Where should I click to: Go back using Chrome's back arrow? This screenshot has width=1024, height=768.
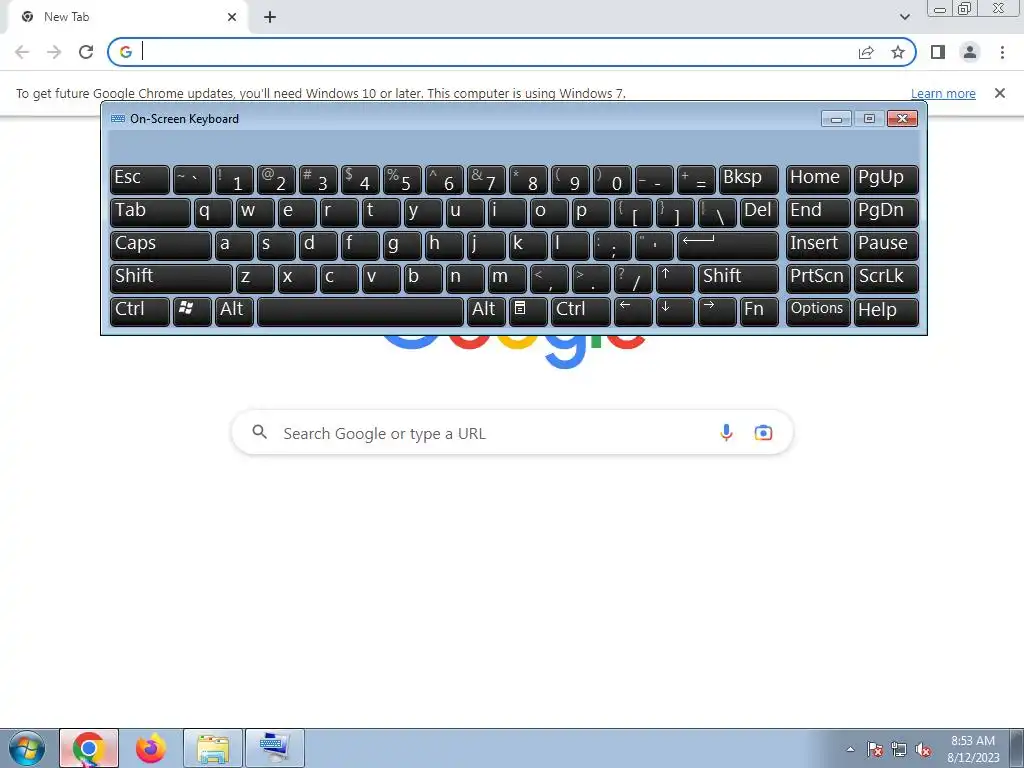coord(22,52)
